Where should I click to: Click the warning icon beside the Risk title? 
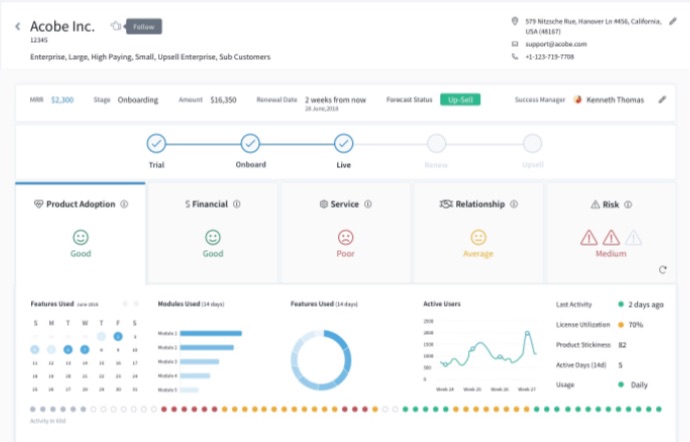point(595,204)
